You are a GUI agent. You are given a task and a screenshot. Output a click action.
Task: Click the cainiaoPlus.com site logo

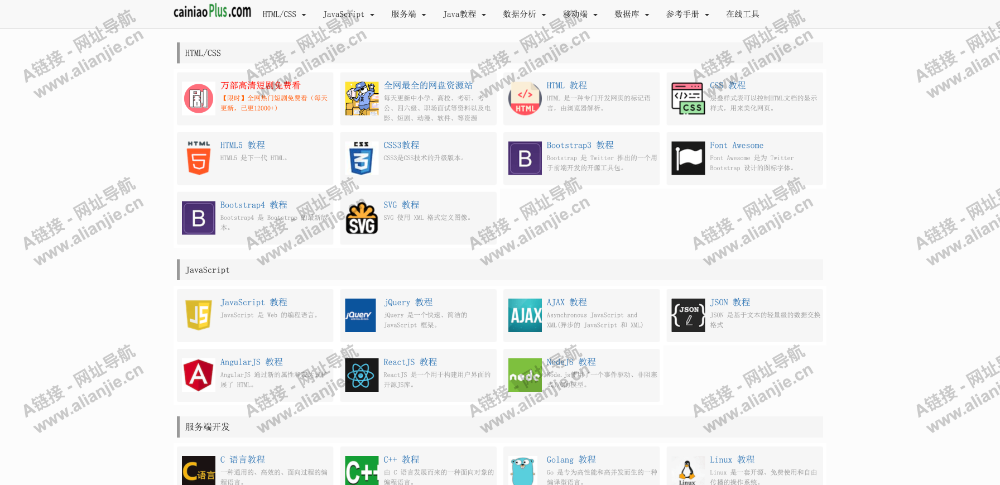[212, 12]
